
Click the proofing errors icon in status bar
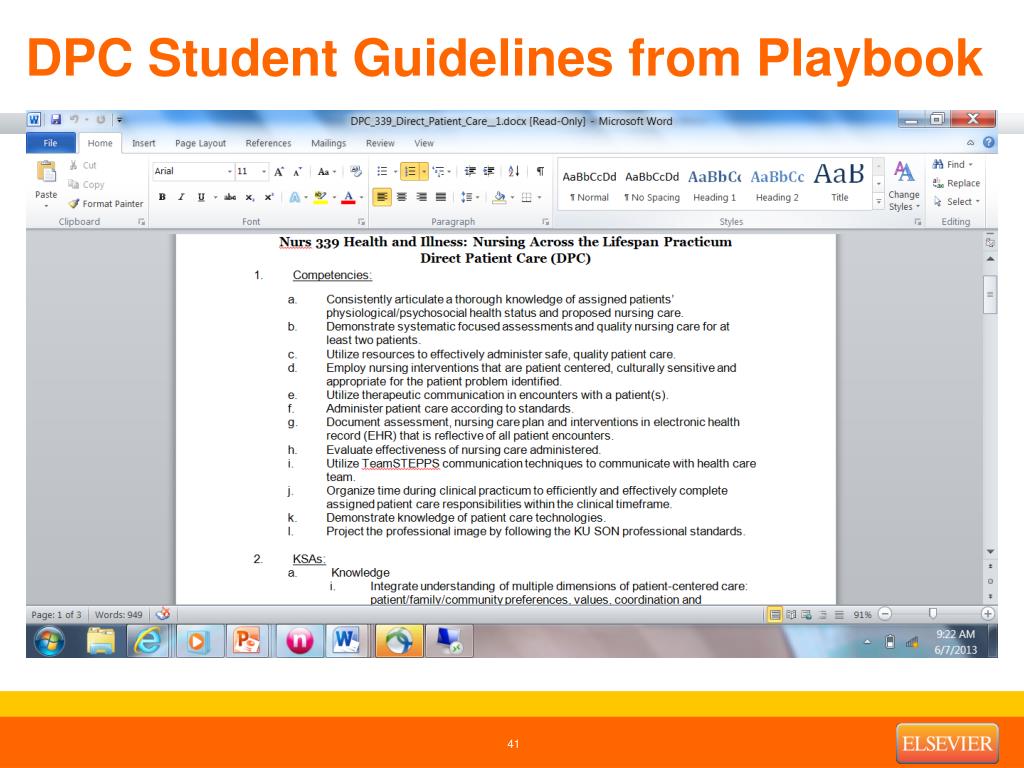pos(163,614)
